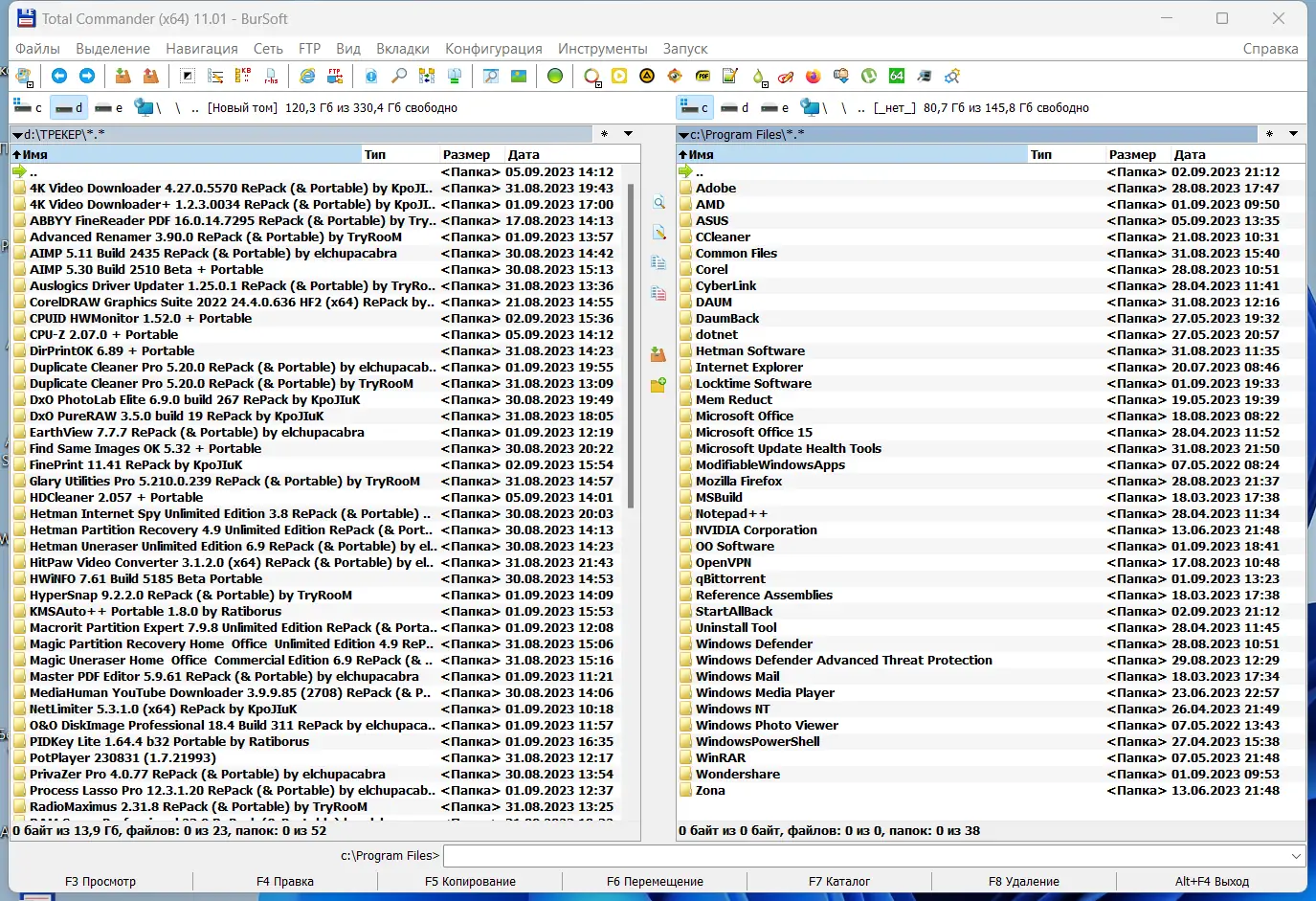Click the Unpack files archive icon

click(149, 76)
